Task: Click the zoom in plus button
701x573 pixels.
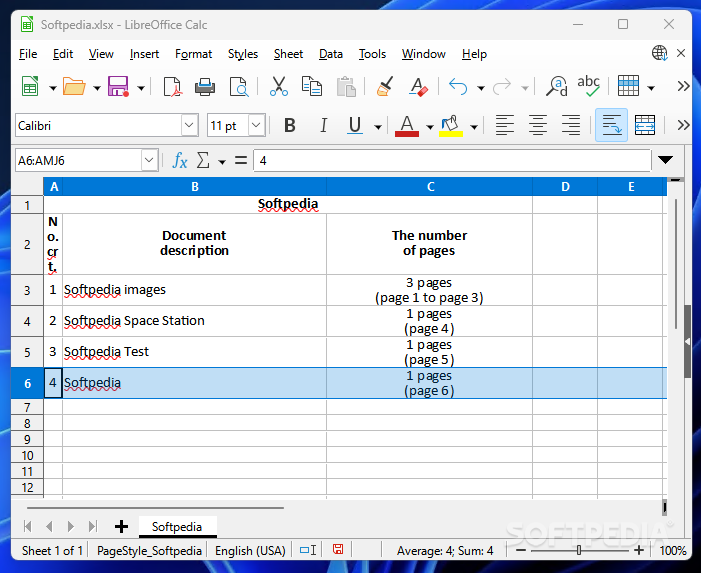Action: point(639,550)
